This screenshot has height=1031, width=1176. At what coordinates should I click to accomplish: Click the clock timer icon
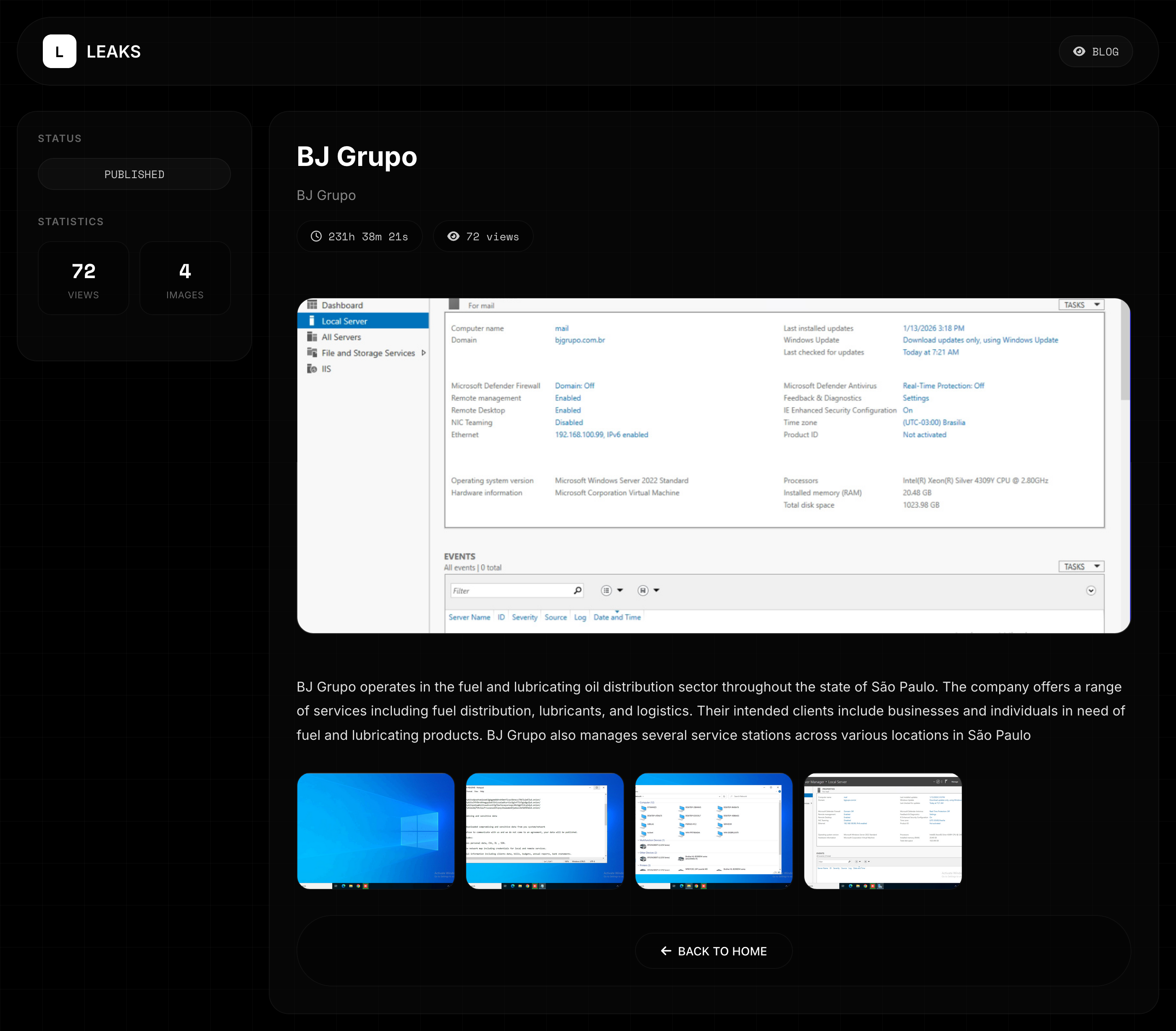316,237
